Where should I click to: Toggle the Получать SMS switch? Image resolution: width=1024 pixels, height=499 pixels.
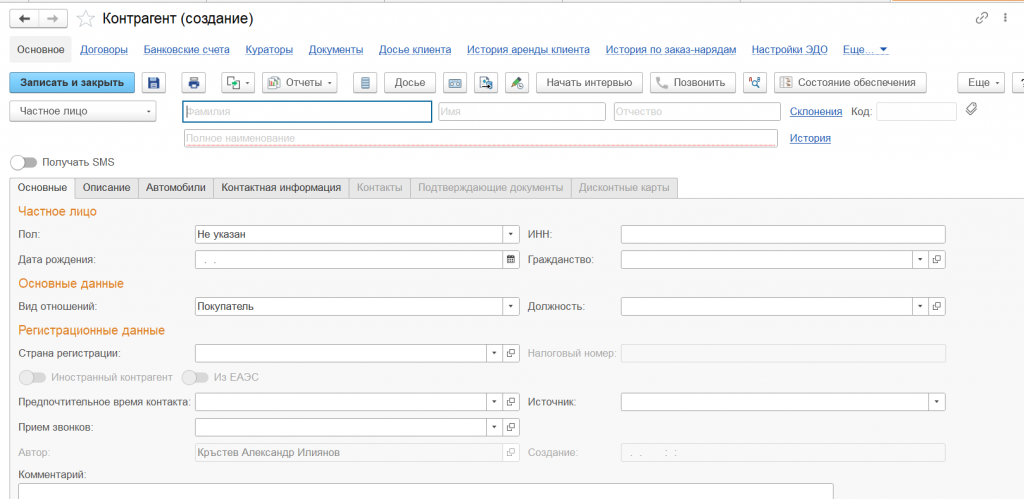24,162
